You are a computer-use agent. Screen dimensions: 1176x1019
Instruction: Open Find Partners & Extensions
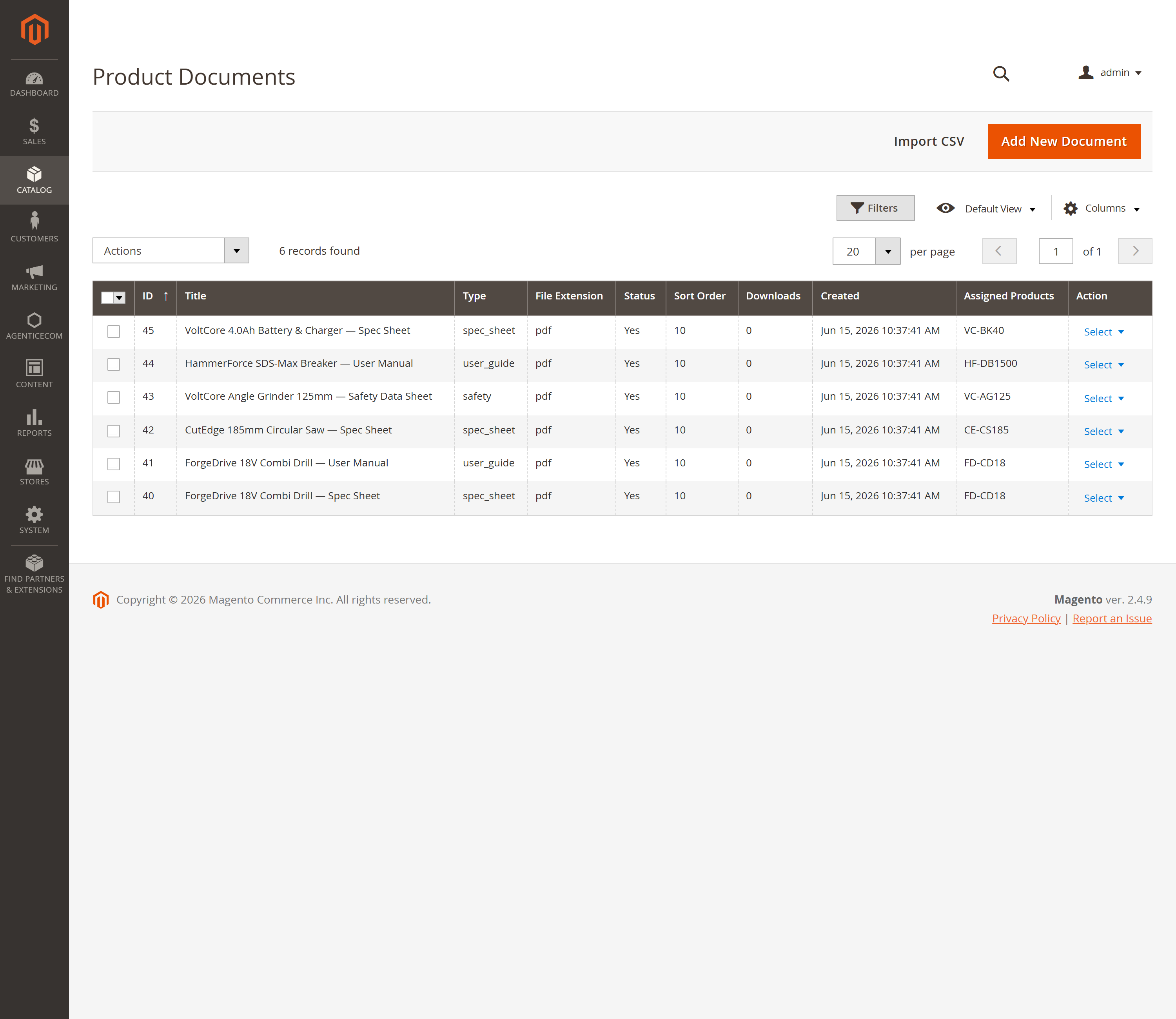click(34, 574)
